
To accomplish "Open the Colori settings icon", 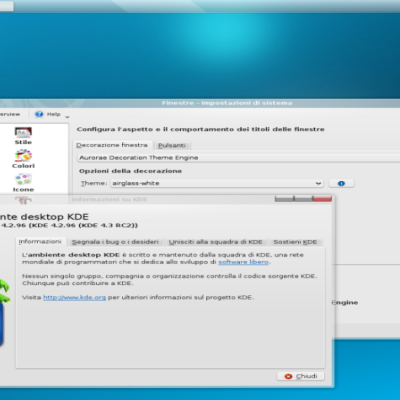I will point(23,159).
